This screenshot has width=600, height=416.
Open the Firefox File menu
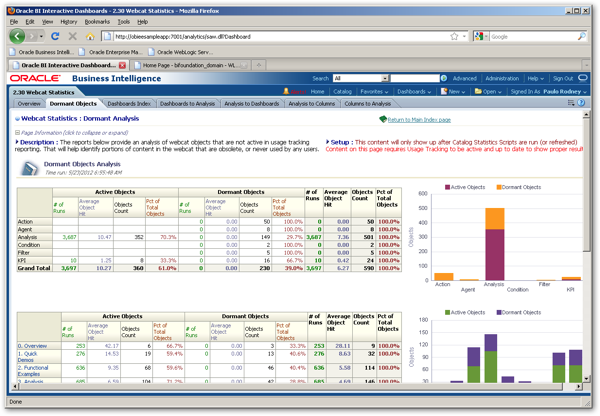pyautogui.click(x=14, y=22)
